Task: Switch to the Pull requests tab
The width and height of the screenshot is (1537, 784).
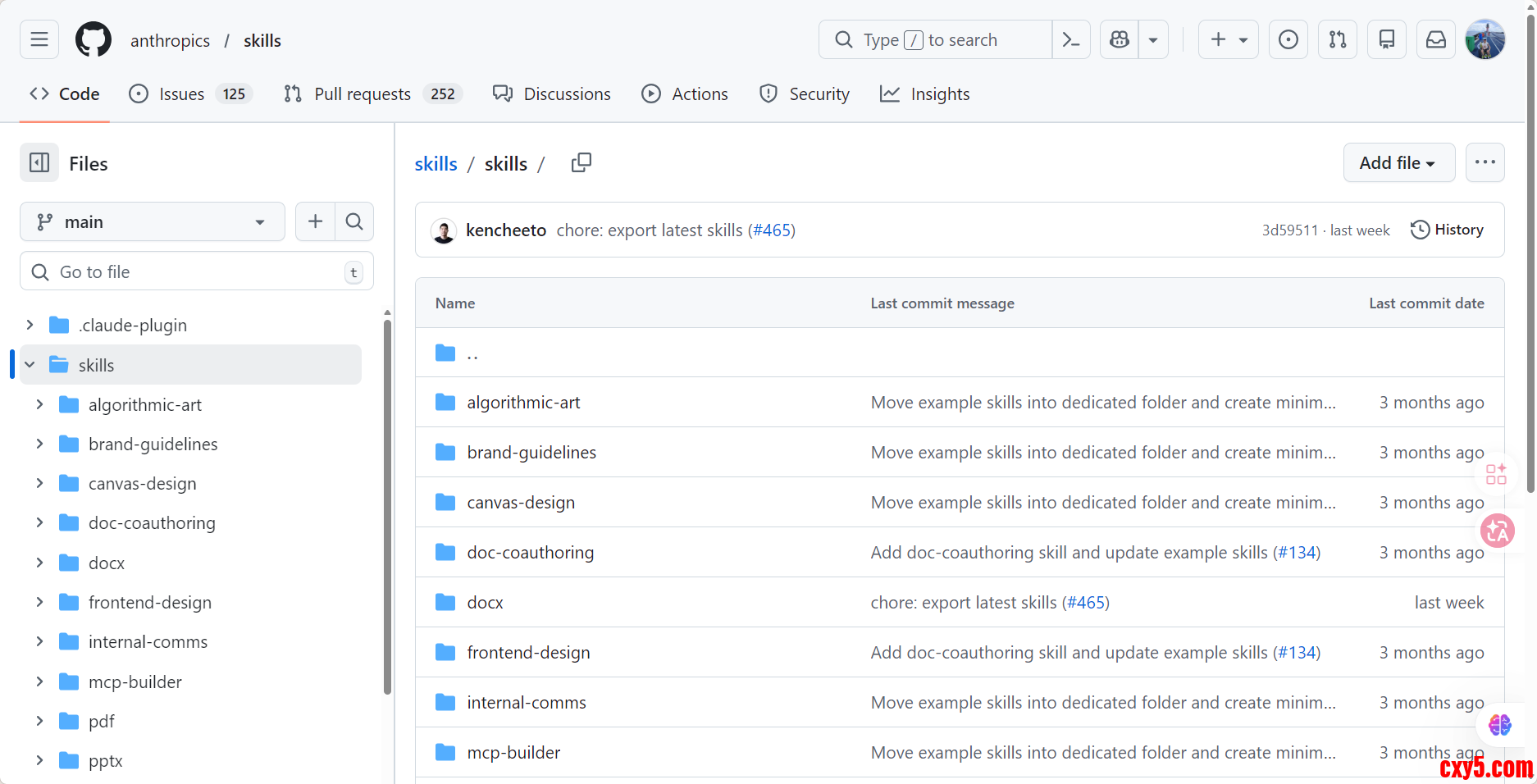Action: [362, 94]
